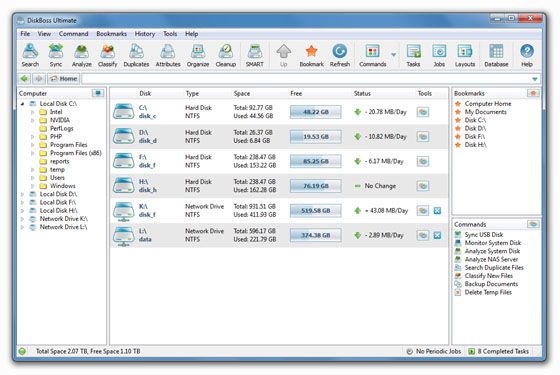Image resolution: width=560 pixels, height=375 pixels.
Task: Disconnect network drive K:\ with the X icon
Action: point(437,211)
